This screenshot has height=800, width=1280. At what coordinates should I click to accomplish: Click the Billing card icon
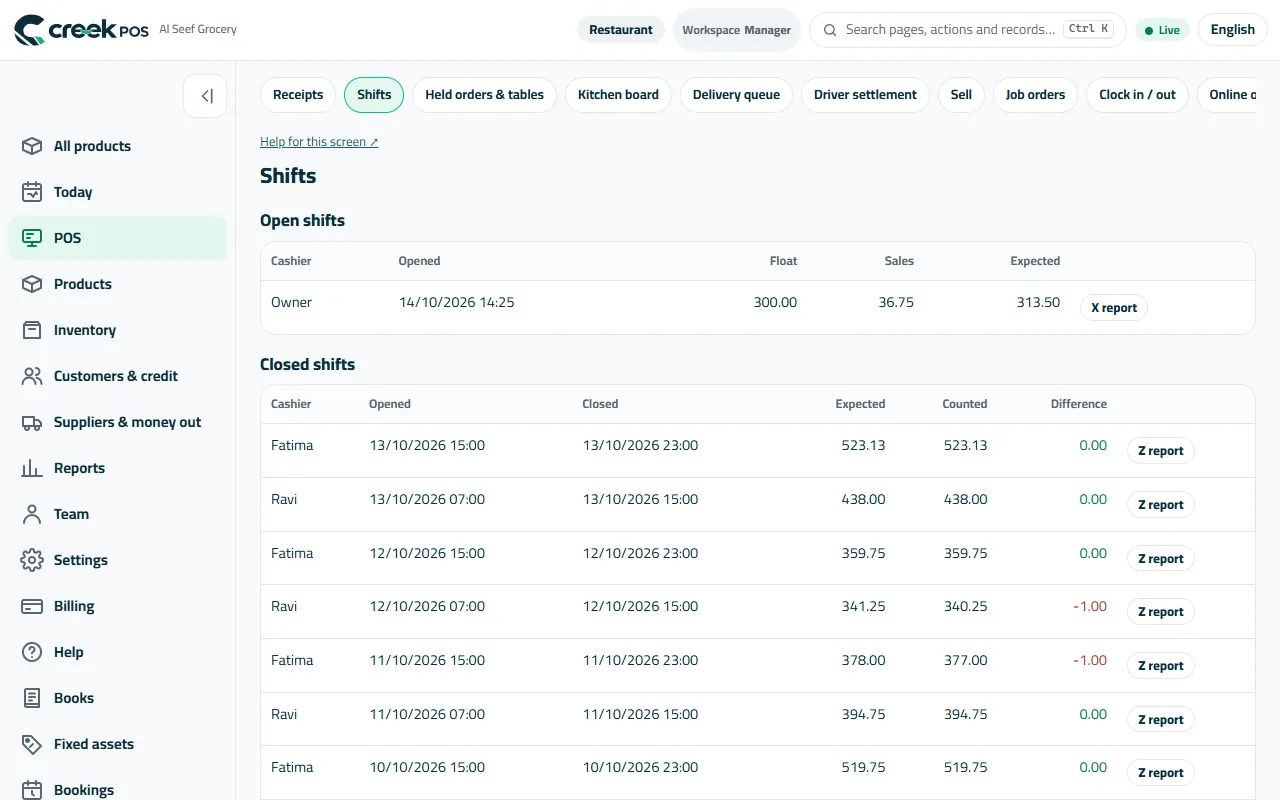tap(32, 606)
